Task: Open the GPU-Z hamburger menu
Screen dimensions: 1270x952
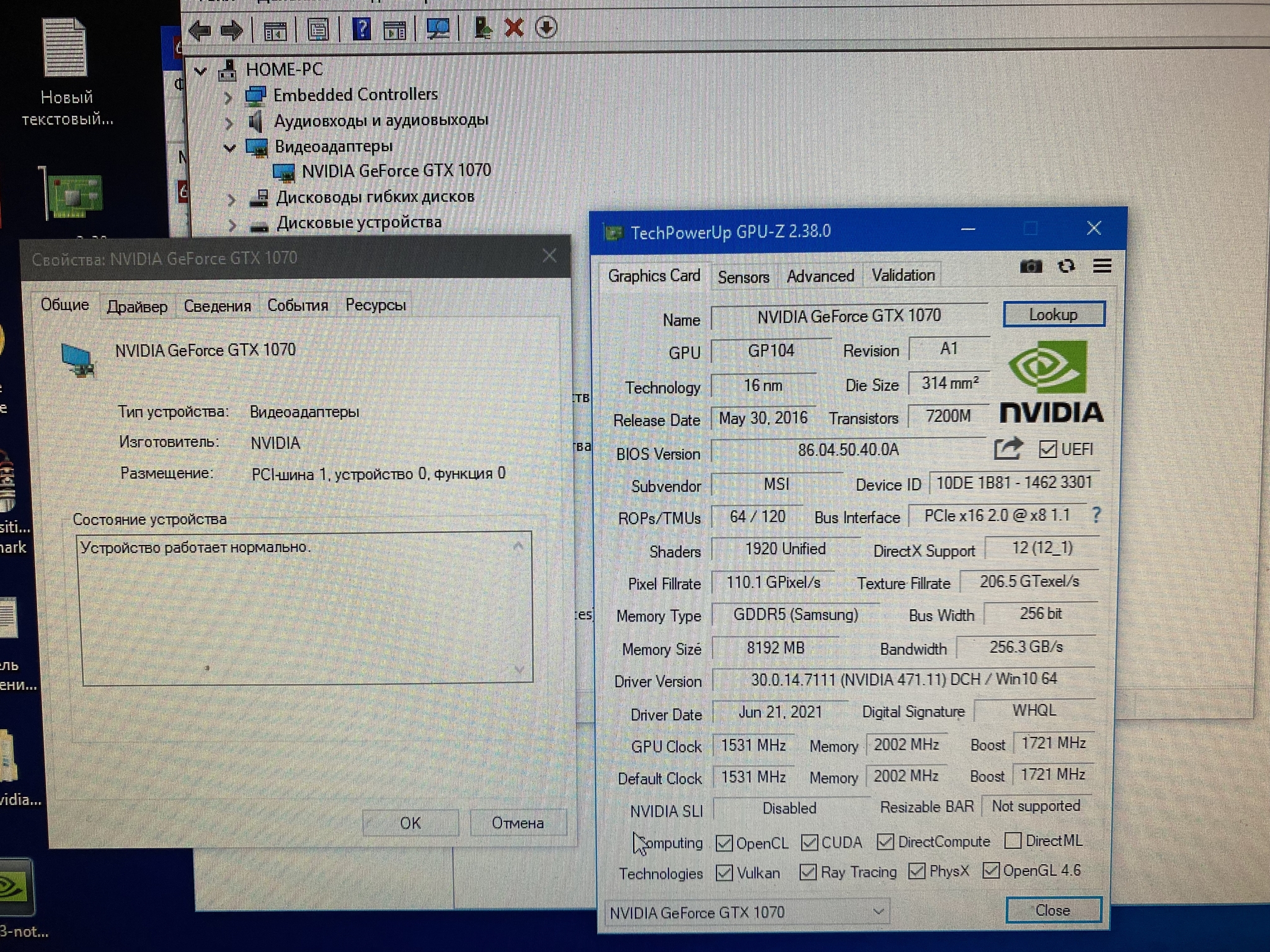Action: [1102, 267]
